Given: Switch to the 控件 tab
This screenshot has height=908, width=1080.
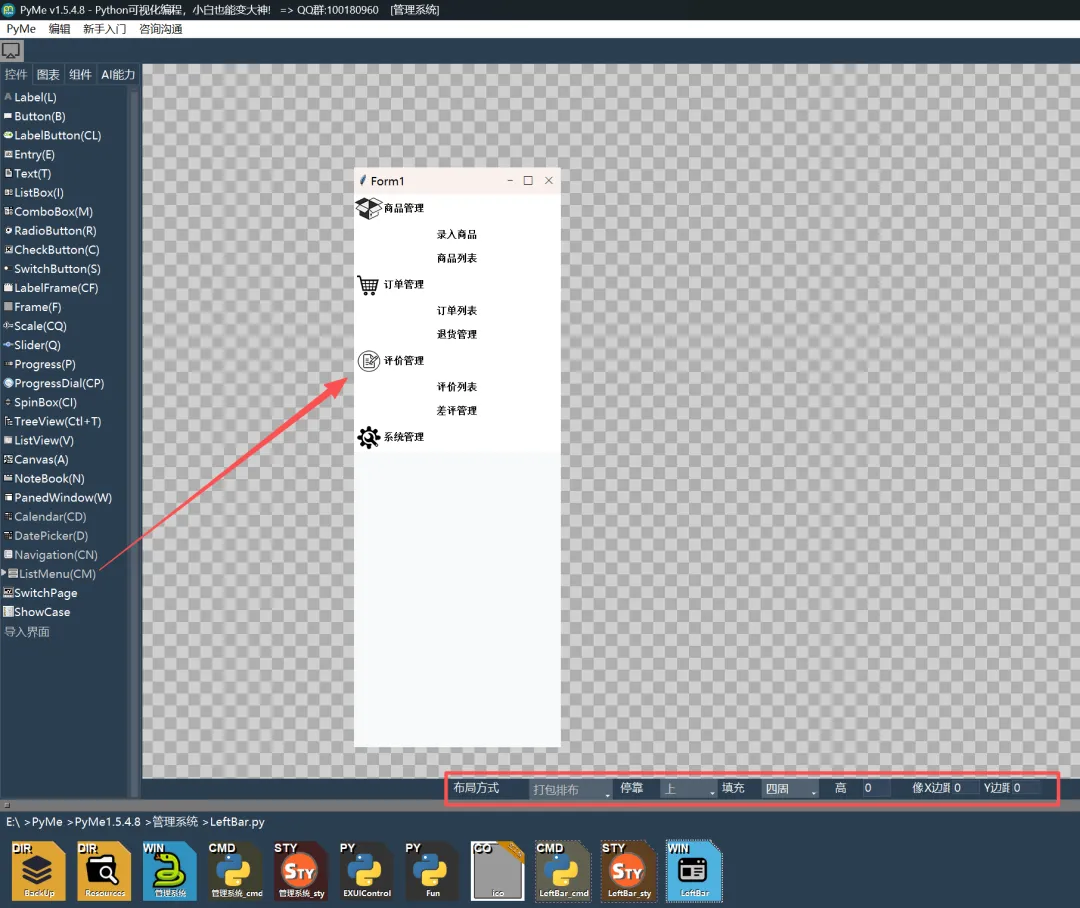Looking at the screenshot, I should coord(16,74).
